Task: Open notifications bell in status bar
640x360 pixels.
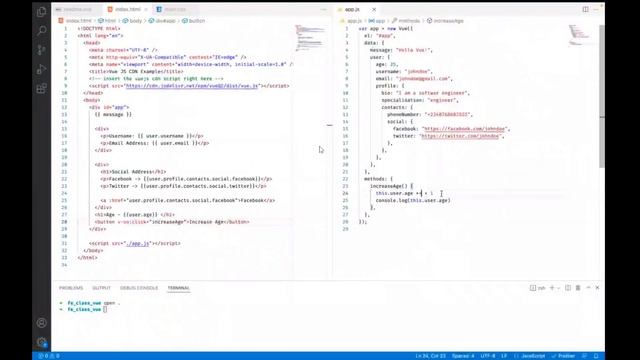Action: [596, 356]
